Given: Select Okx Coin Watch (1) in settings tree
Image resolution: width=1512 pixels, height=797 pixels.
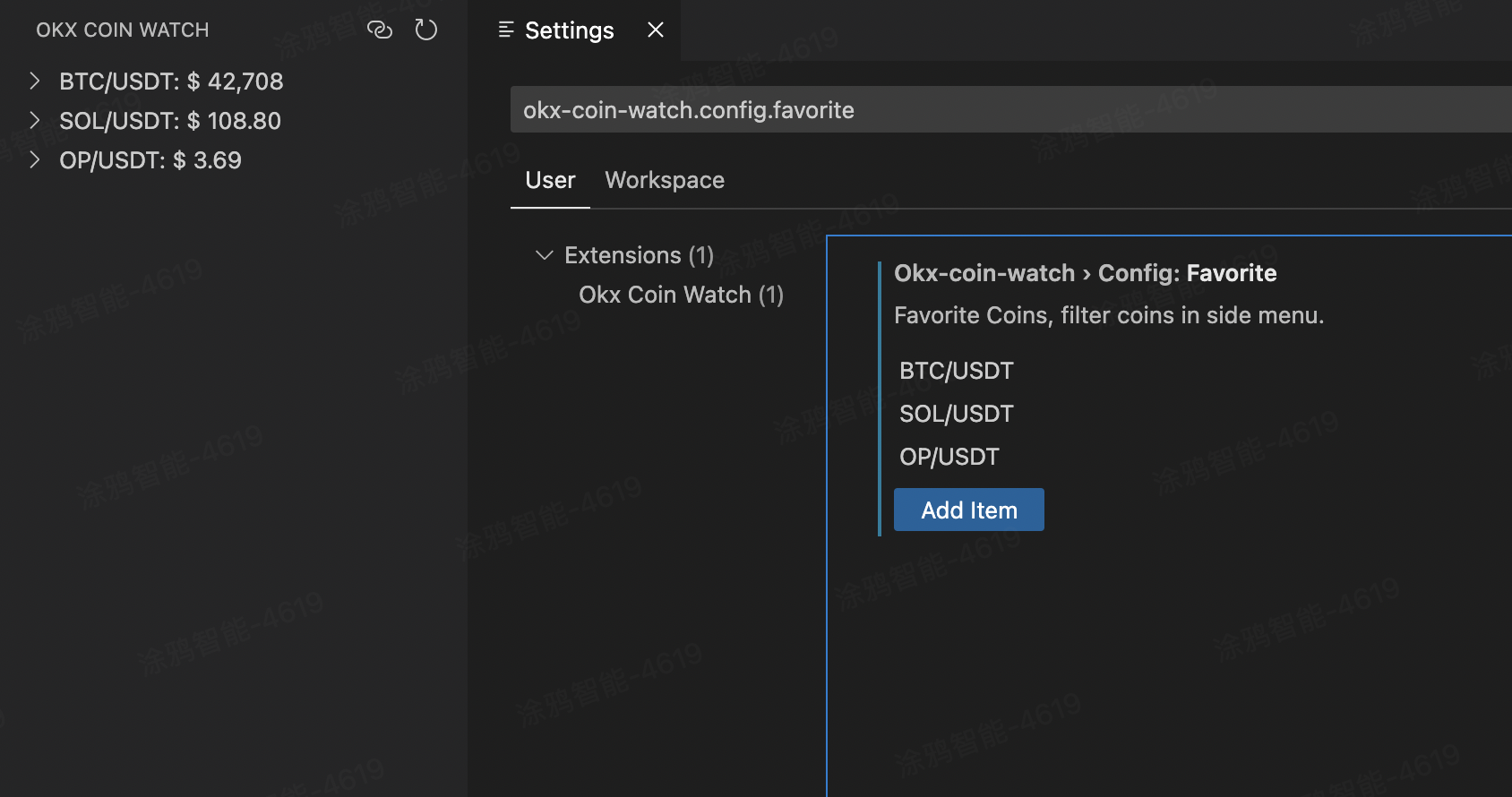Looking at the screenshot, I should tap(681, 295).
